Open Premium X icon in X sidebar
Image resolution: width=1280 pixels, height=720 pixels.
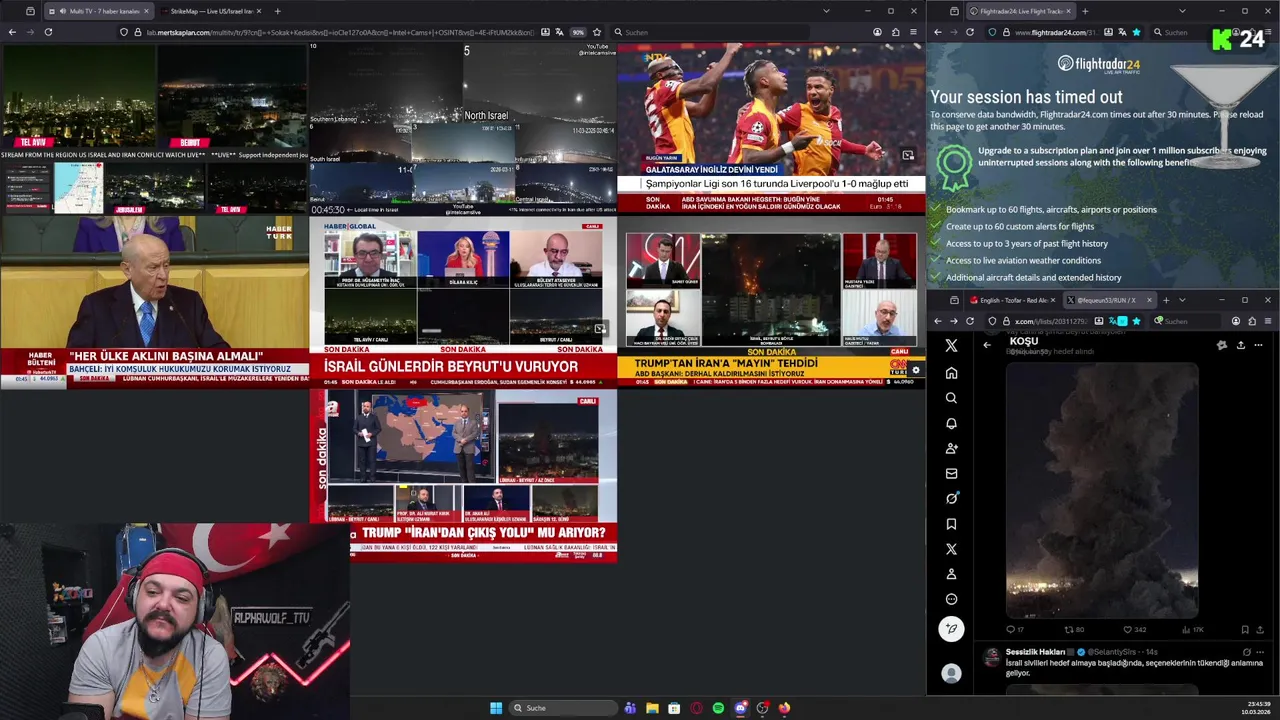coord(951,549)
